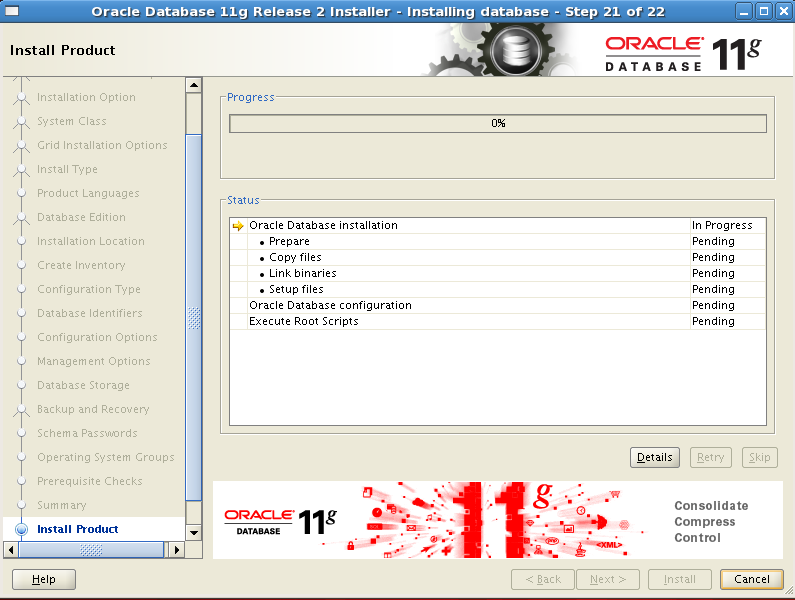The height and width of the screenshot is (600, 795).
Task: Close the installer window
Action: pos(783,11)
